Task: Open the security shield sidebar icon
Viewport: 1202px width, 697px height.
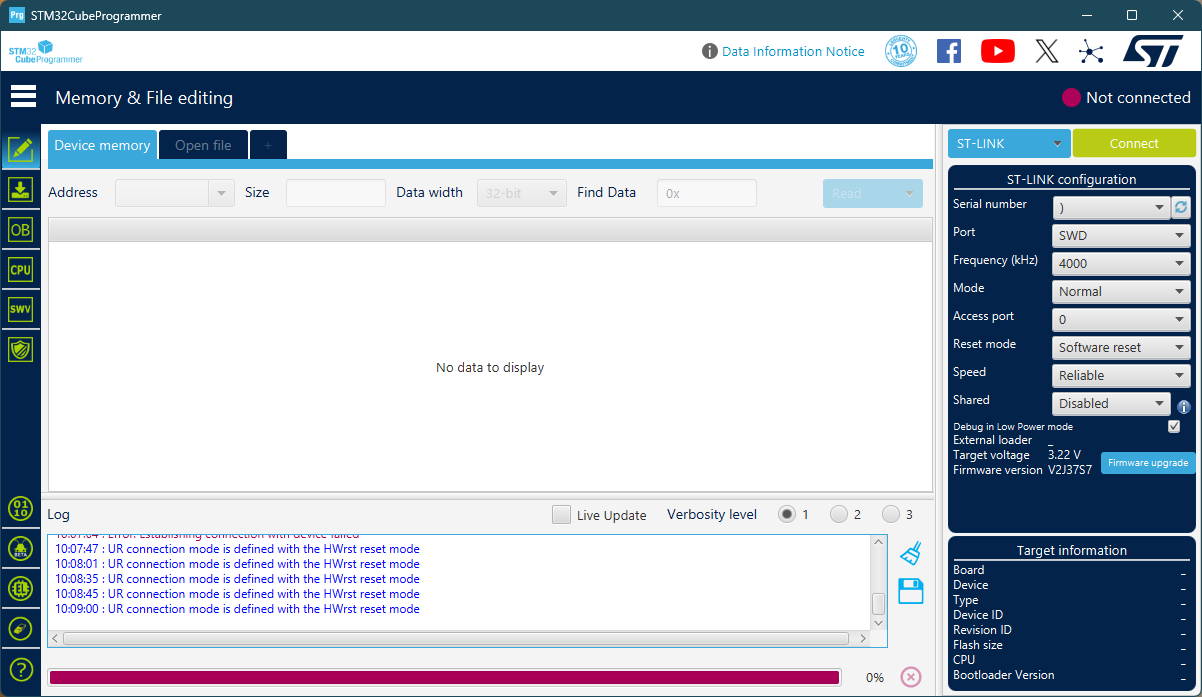Action: click(x=20, y=349)
